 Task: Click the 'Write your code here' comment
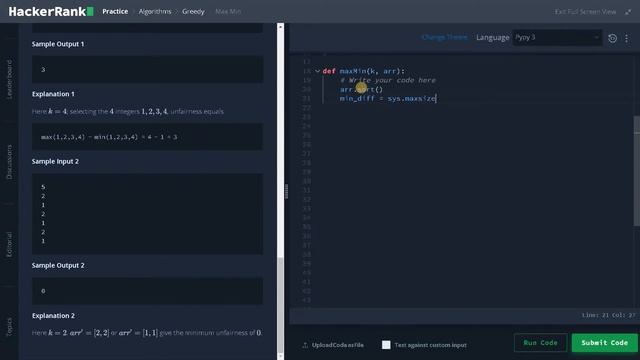(x=388, y=80)
